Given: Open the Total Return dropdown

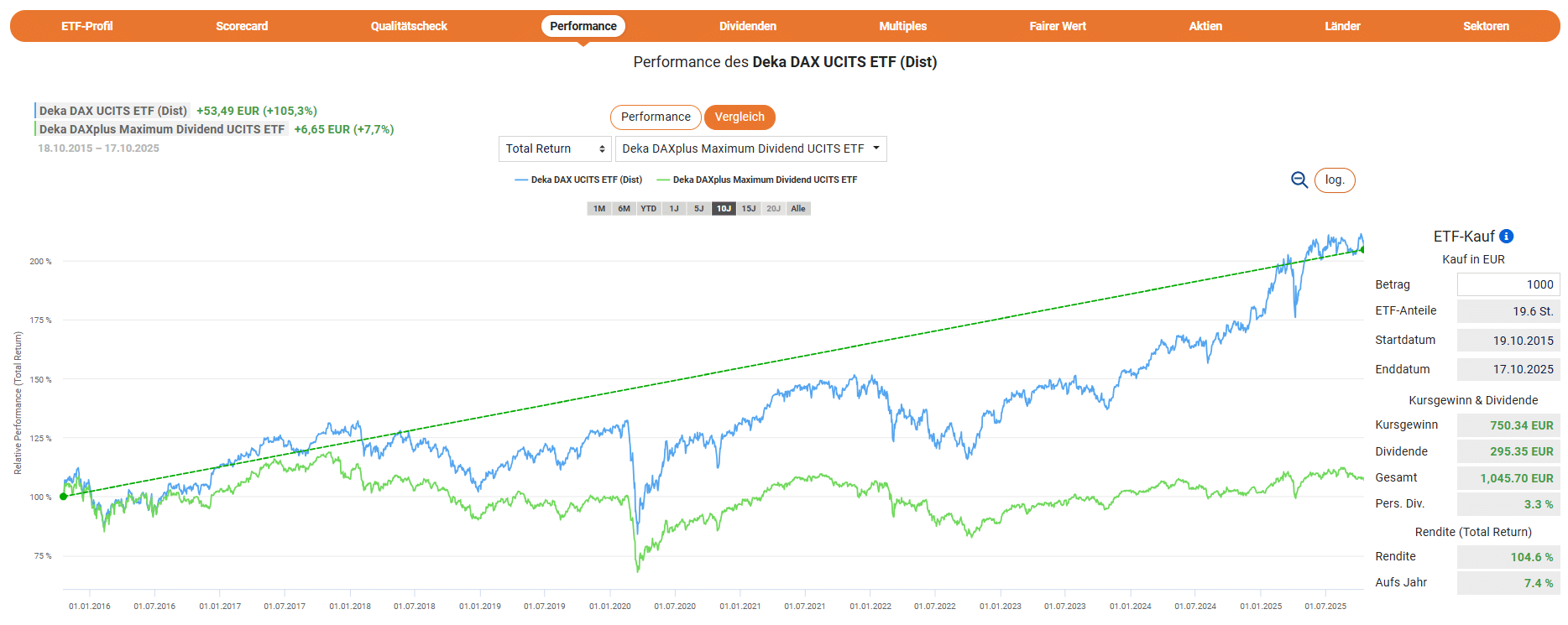Looking at the screenshot, I should click(x=555, y=148).
